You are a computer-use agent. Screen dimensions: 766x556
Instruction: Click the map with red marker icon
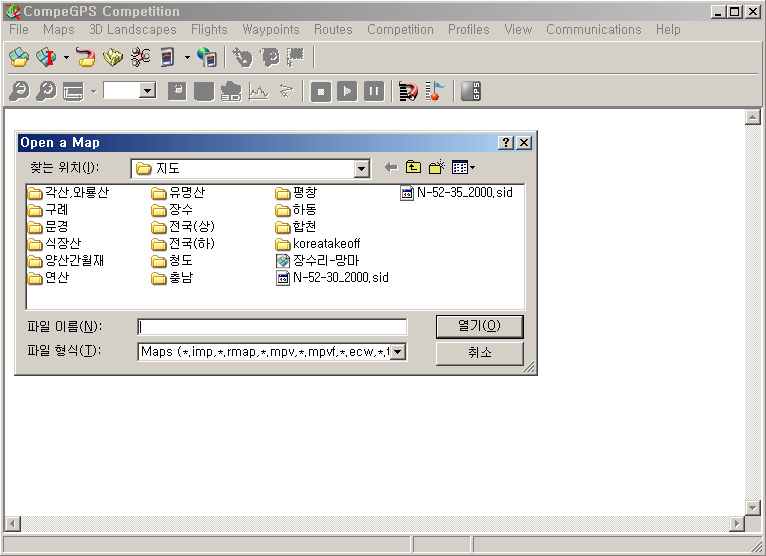[47, 57]
